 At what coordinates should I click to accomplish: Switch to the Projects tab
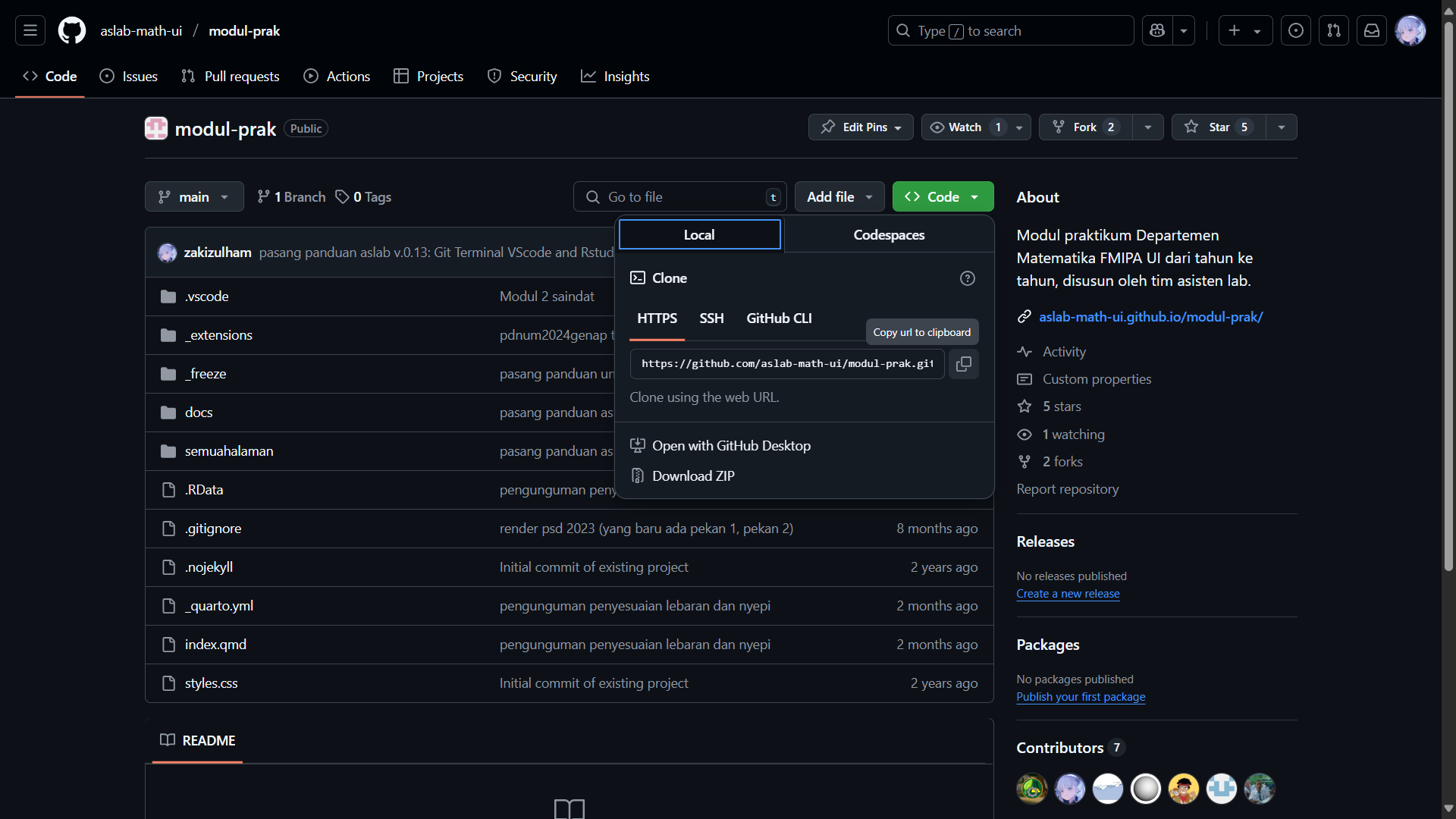(x=428, y=76)
